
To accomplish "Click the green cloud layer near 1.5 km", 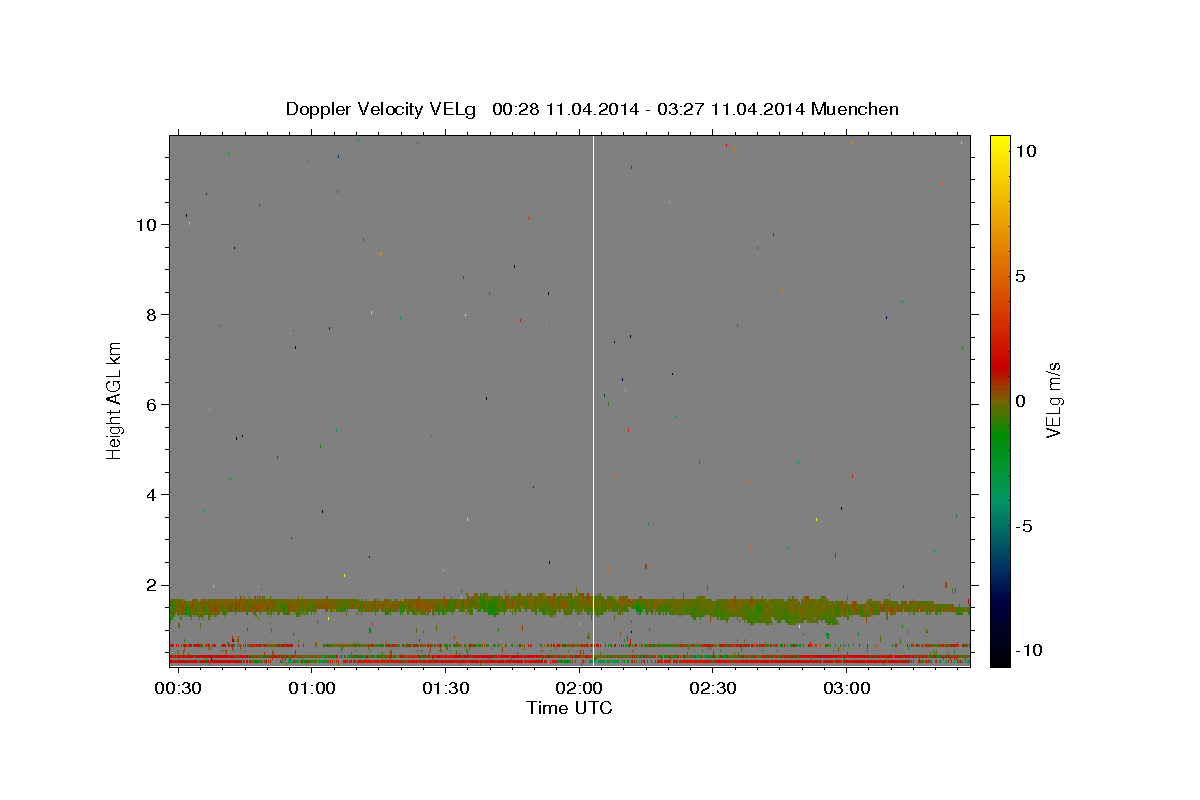I will point(570,604).
